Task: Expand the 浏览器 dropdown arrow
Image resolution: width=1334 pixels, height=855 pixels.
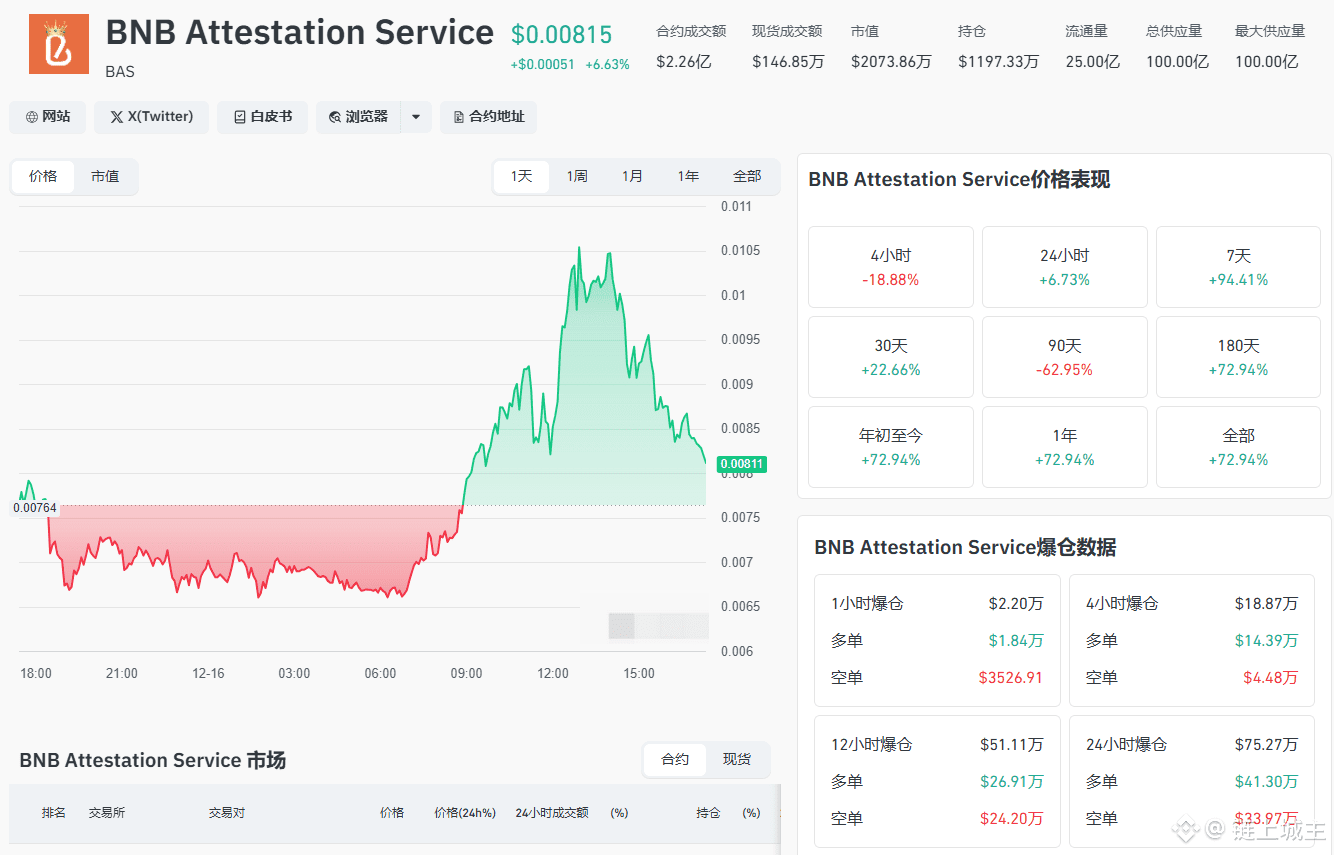Action: (x=416, y=117)
